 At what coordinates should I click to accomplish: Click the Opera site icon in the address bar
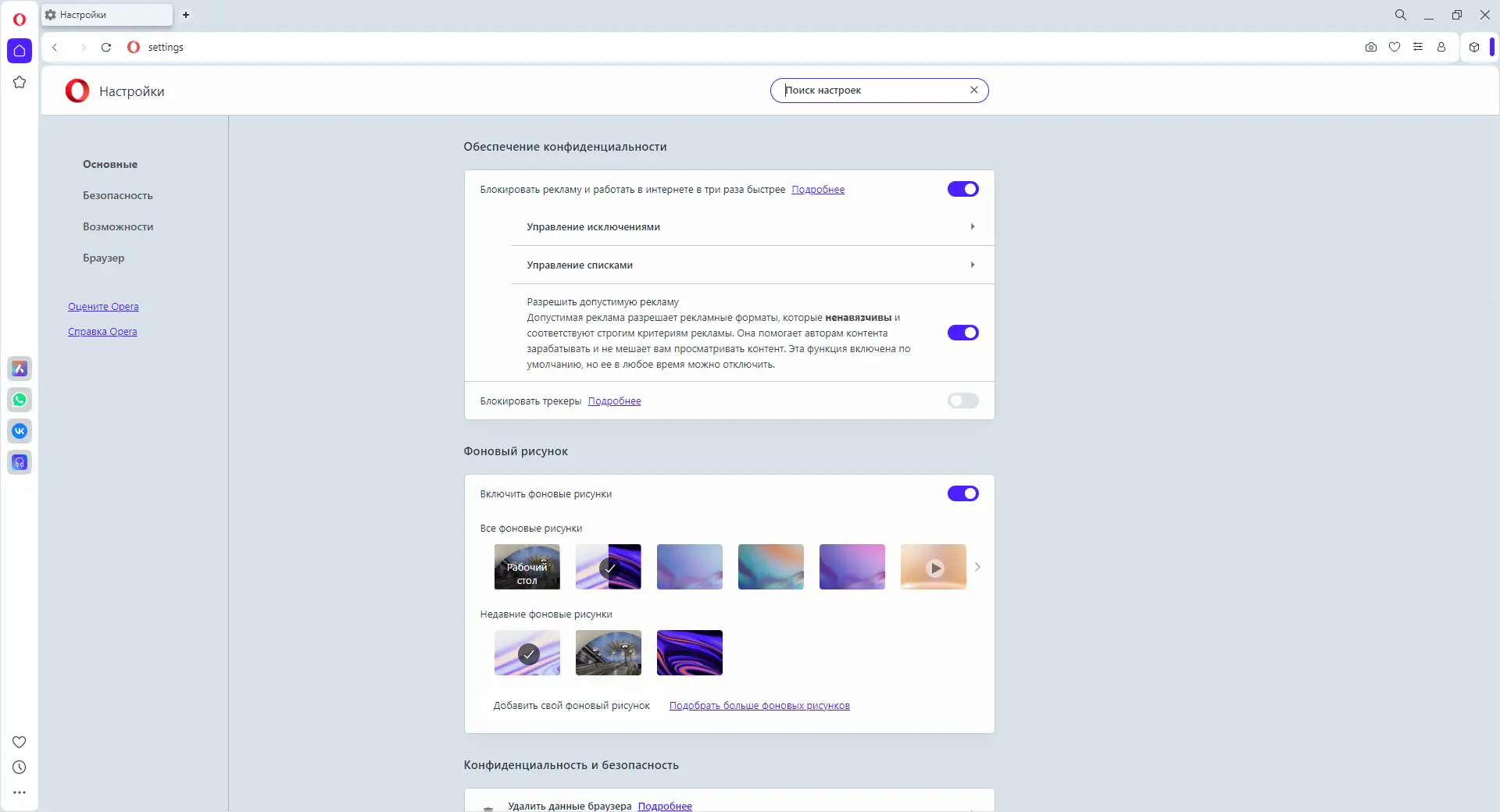(x=134, y=47)
